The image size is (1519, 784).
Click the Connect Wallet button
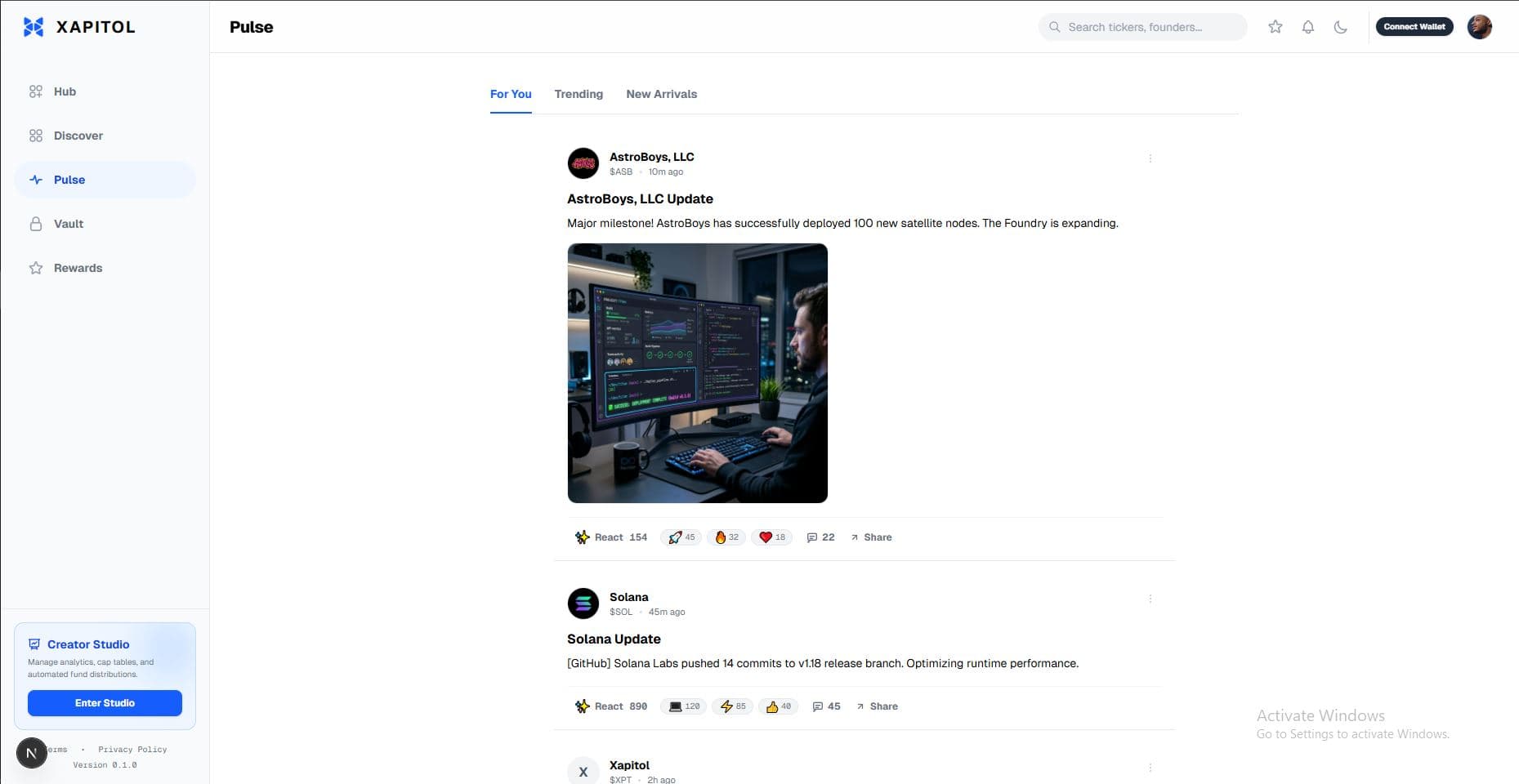pyautogui.click(x=1414, y=27)
